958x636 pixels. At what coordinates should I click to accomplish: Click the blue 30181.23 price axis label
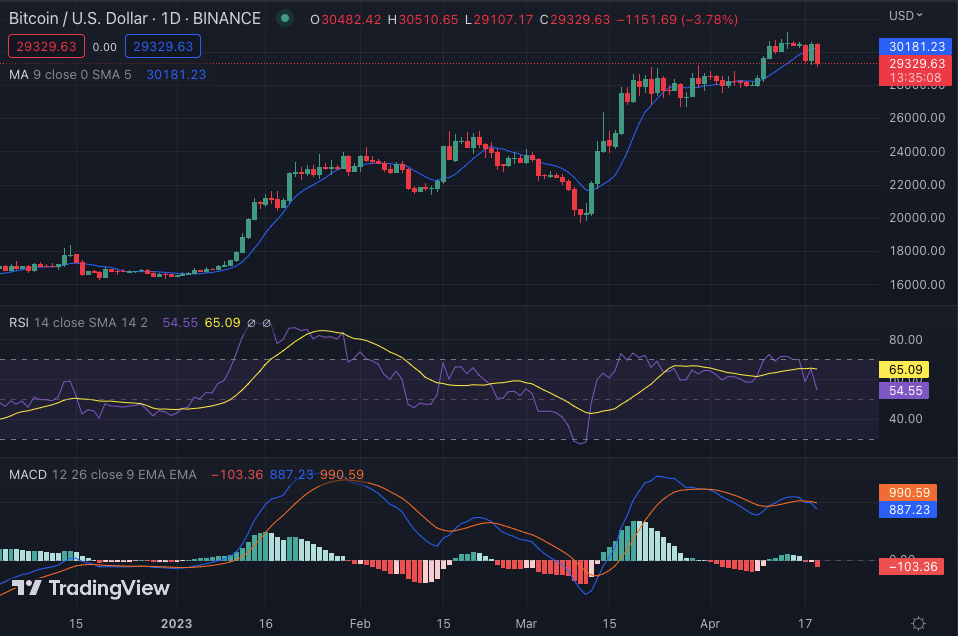pos(915,46)
